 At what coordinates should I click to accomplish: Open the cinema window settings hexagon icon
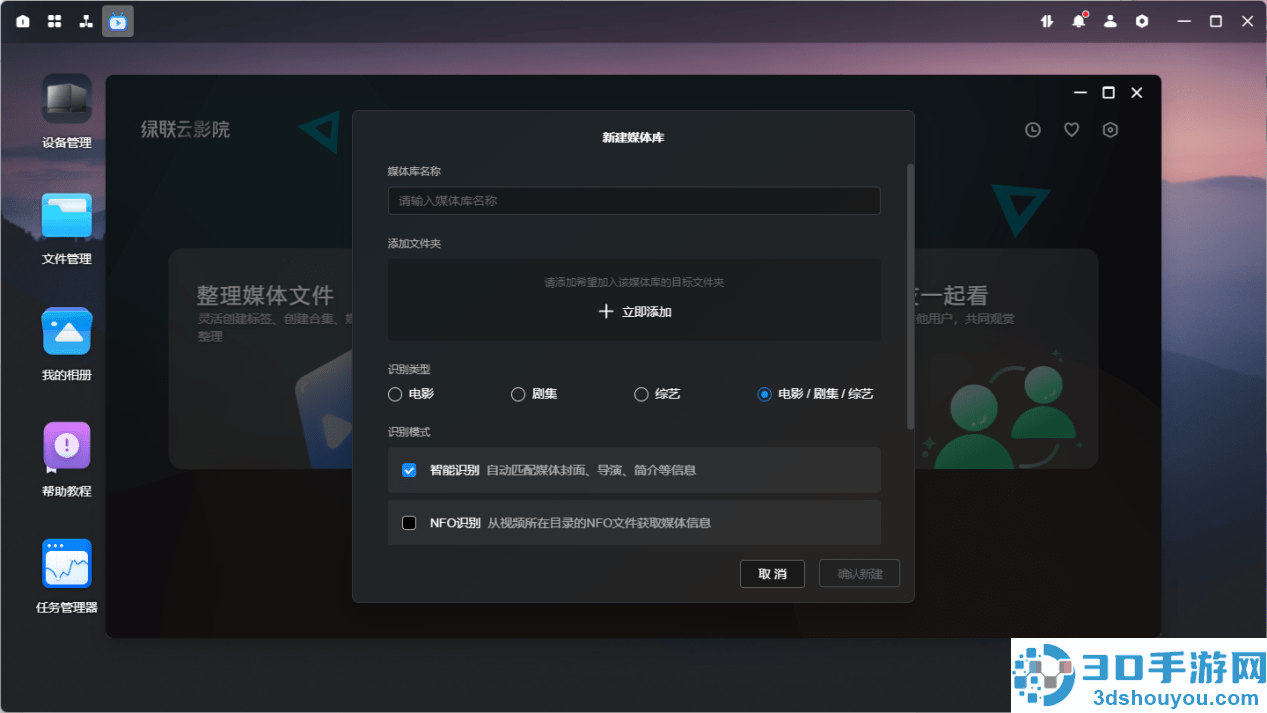tap(1110, 130)
